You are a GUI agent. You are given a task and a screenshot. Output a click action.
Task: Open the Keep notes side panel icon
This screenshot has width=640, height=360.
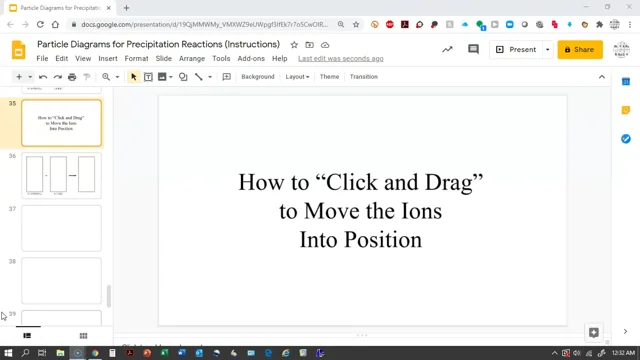[626, 110]
